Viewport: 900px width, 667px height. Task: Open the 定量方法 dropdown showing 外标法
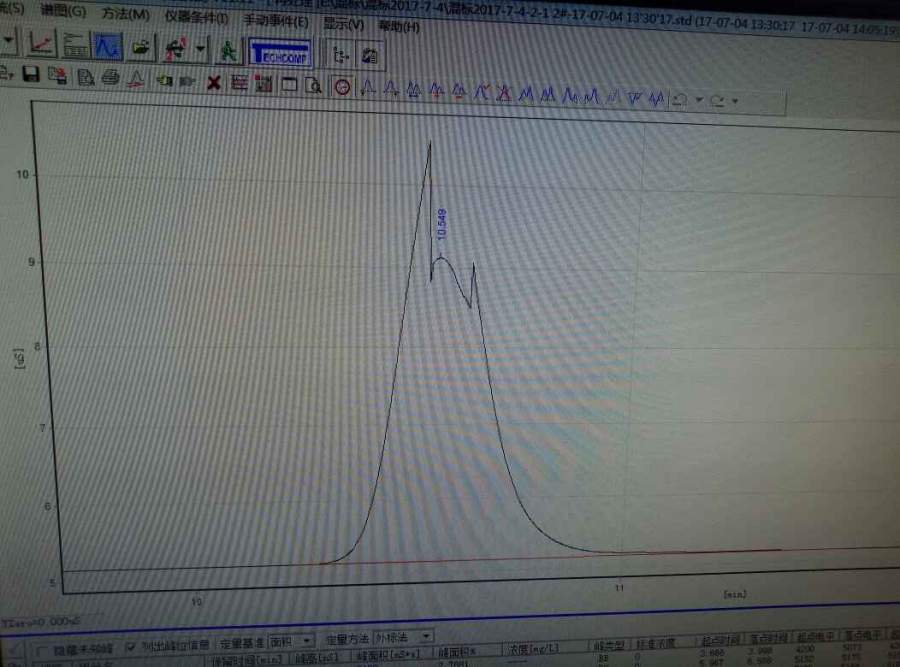tap(404, 637)
